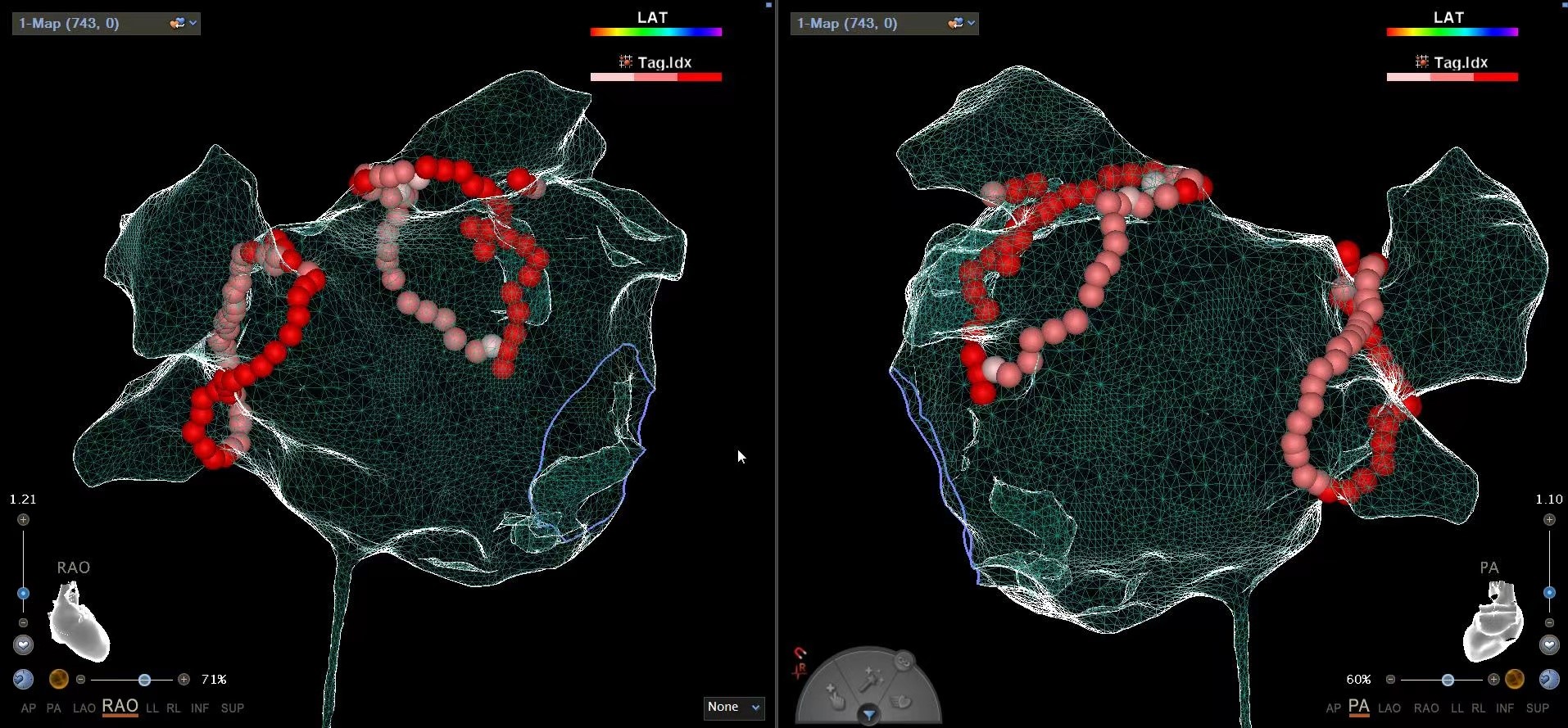
Task: Toggle the link icon atop the tool wheel
Action: coord(904,661)
